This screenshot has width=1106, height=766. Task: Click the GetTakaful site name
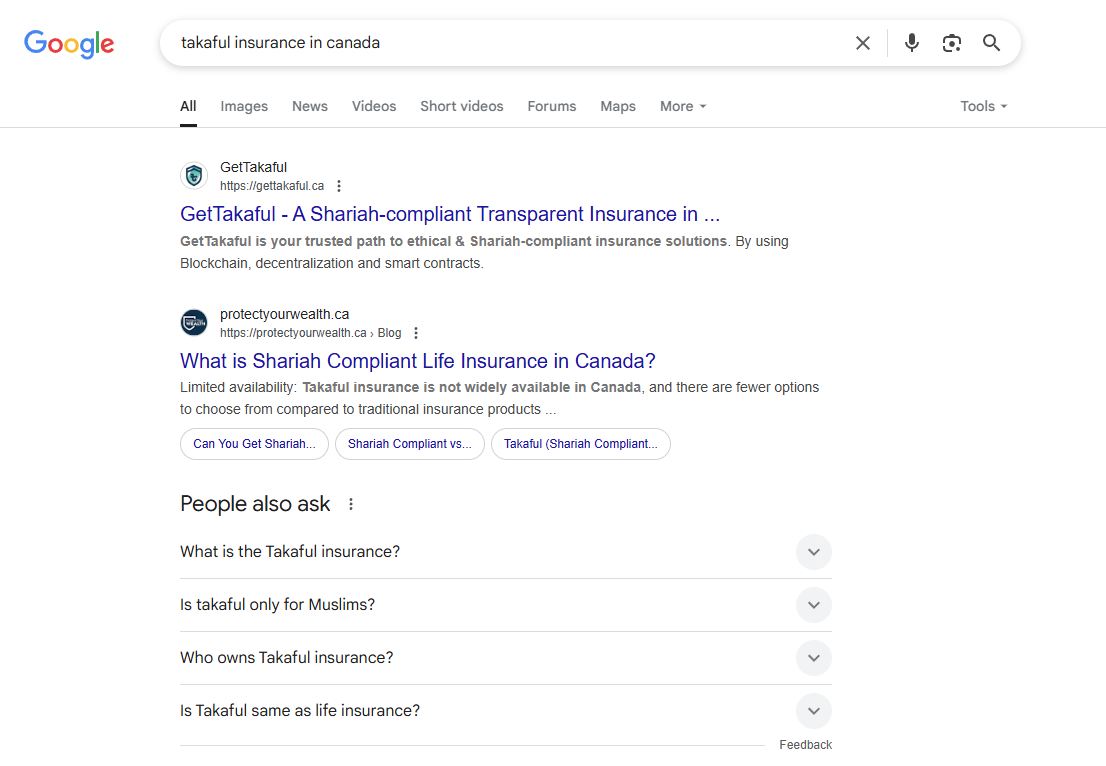(253, 168)
